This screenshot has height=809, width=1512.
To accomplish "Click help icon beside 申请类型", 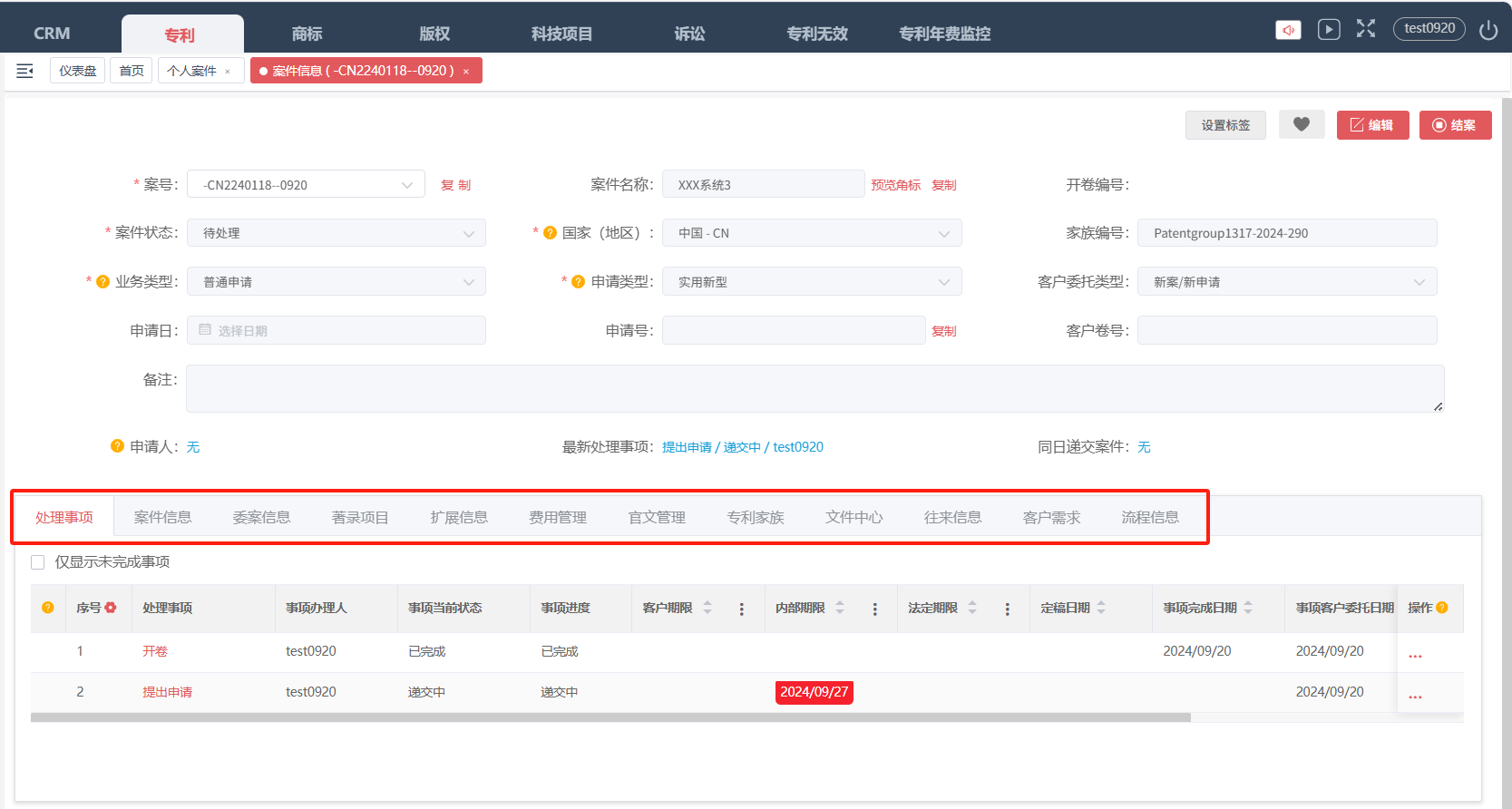I will pyautogui.click(x=578, y=282).
